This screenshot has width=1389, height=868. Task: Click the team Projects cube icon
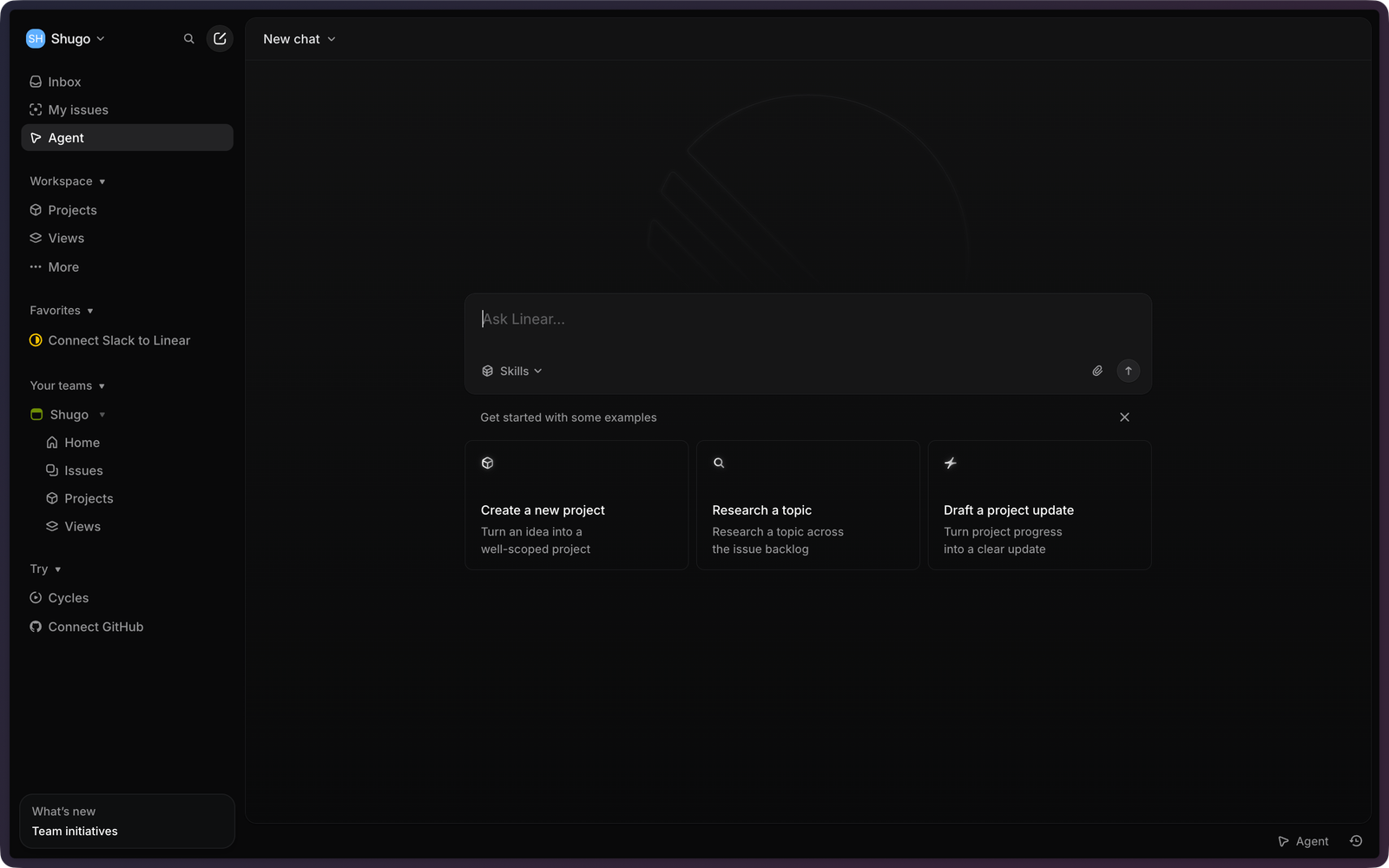[x=52, y=498]
